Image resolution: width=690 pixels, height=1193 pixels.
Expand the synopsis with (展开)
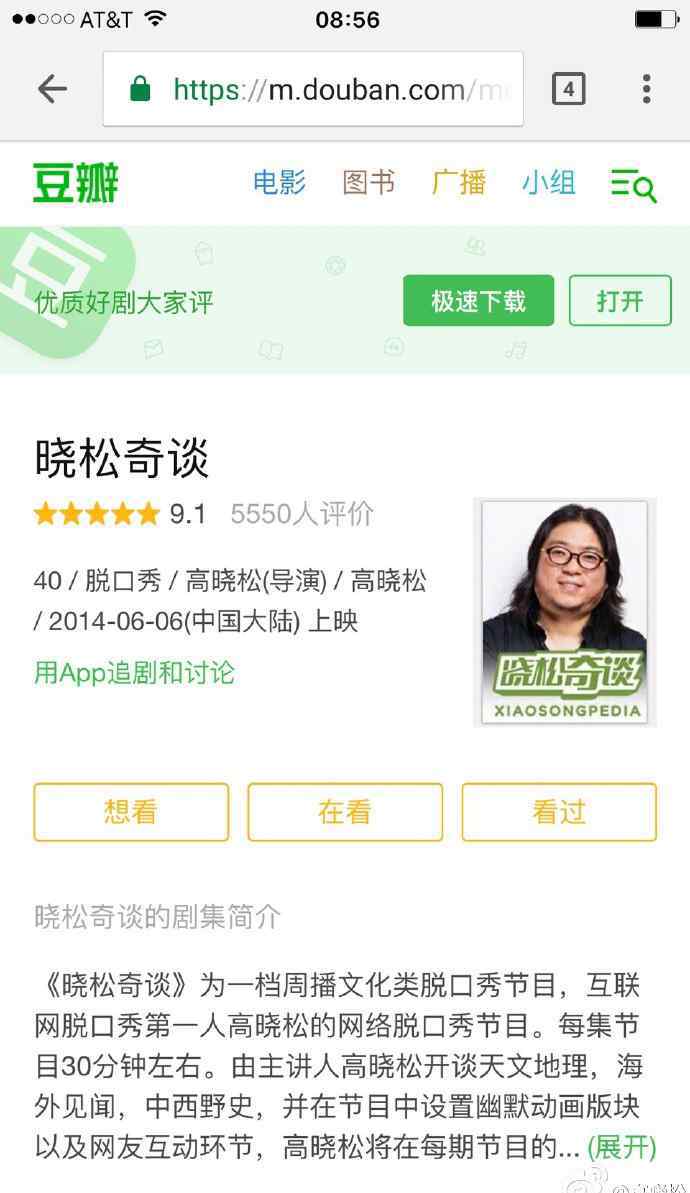click(622, 1147)
